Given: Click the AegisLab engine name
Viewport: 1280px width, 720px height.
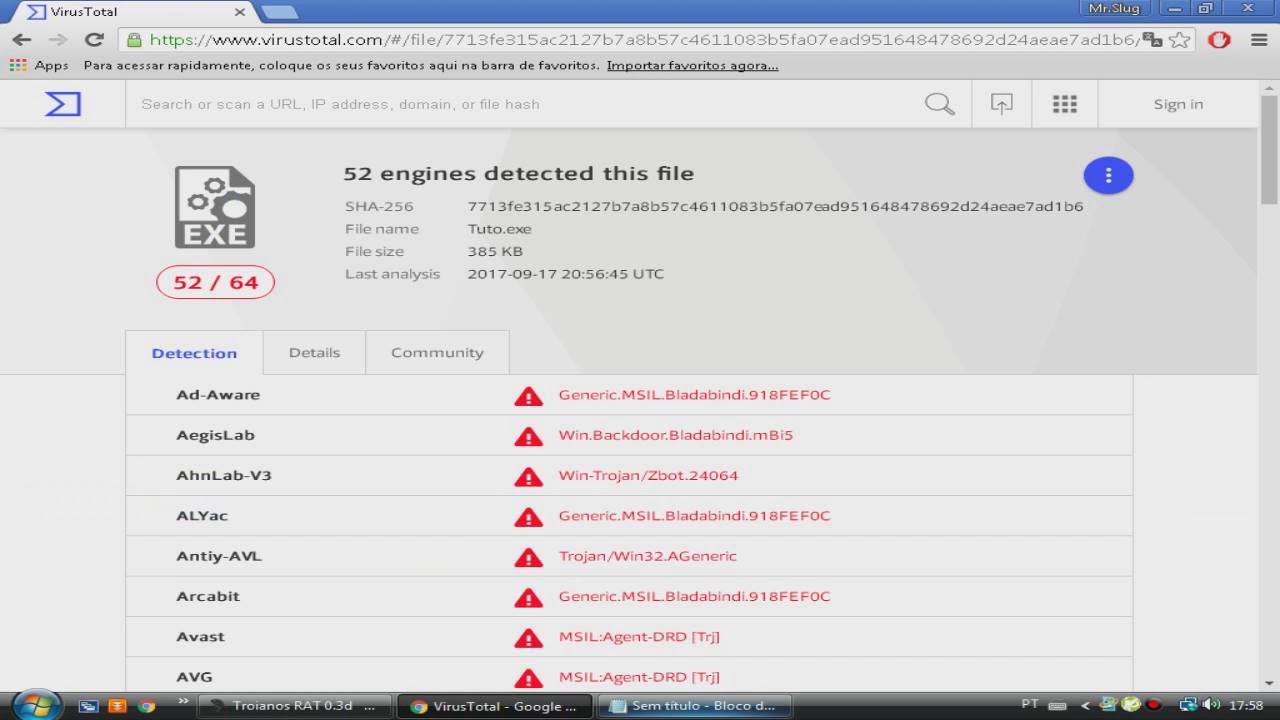Looking at the screenshot, I should pyautogui.click(x=215, y=435).
